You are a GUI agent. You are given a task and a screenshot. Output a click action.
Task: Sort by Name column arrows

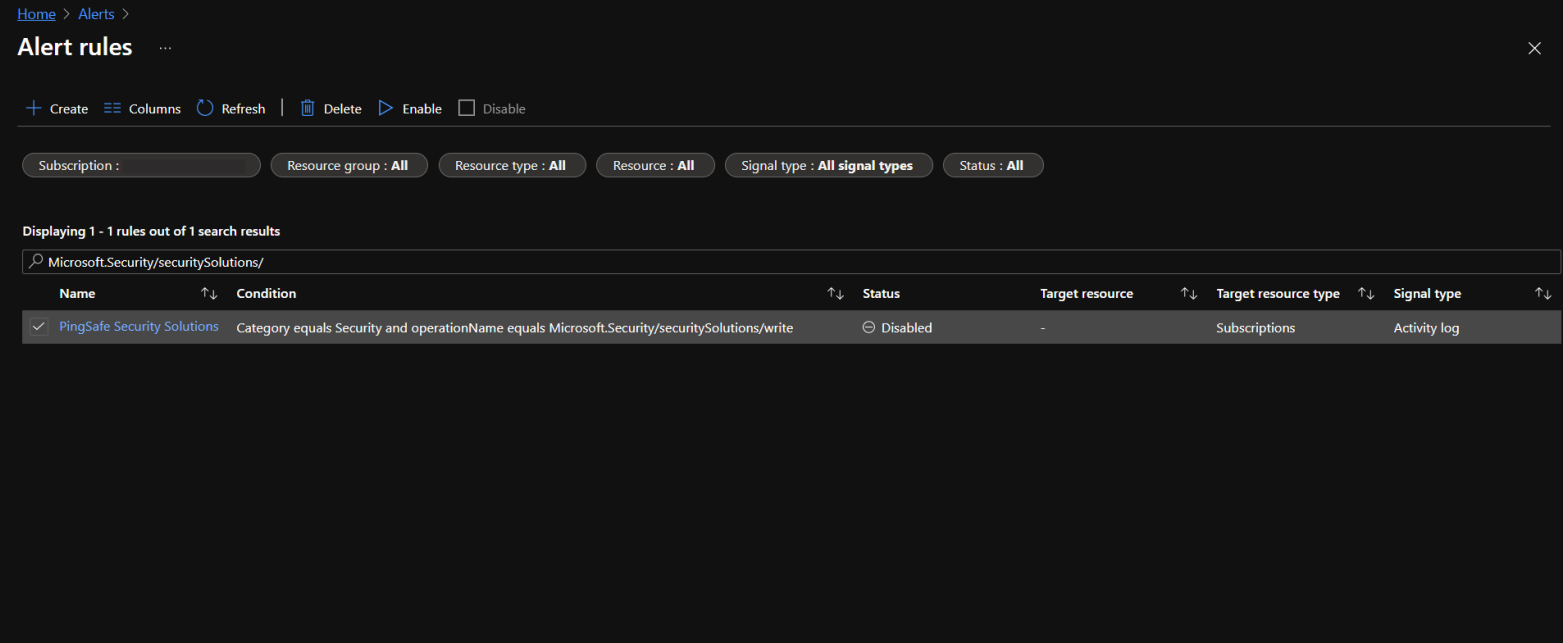pos(209,293)
